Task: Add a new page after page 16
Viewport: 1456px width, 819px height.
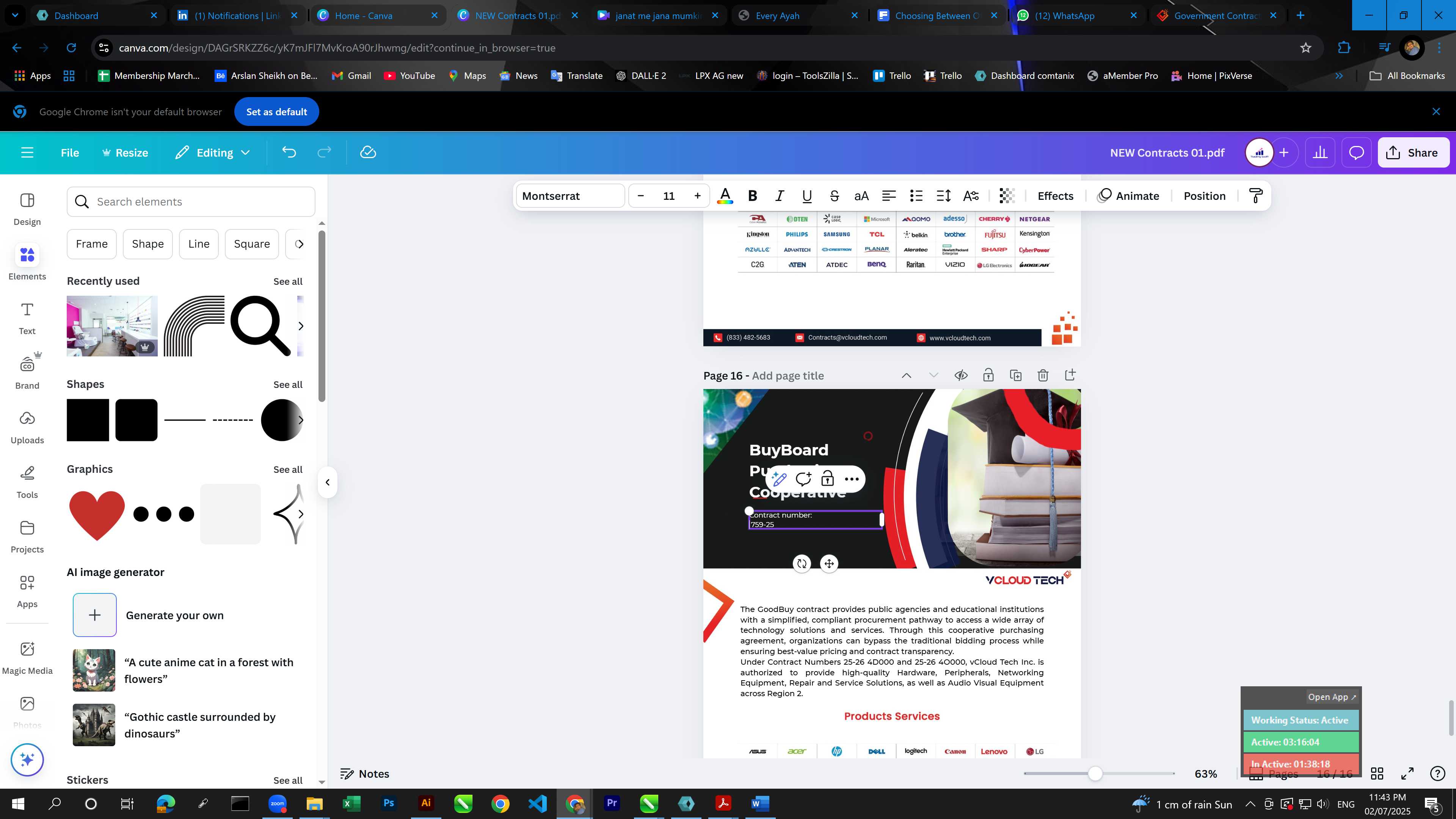Action: tap(1070, 375)
